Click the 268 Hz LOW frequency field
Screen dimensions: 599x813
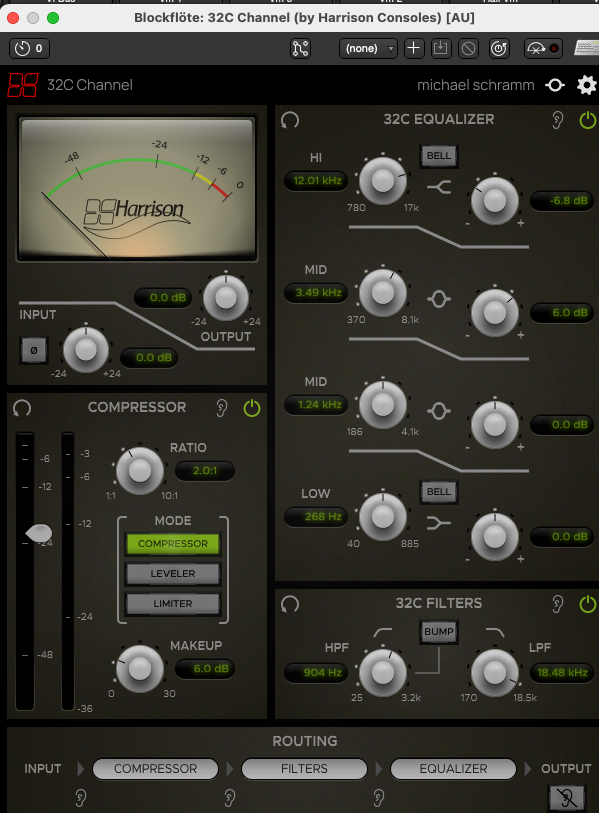point(316,516)
